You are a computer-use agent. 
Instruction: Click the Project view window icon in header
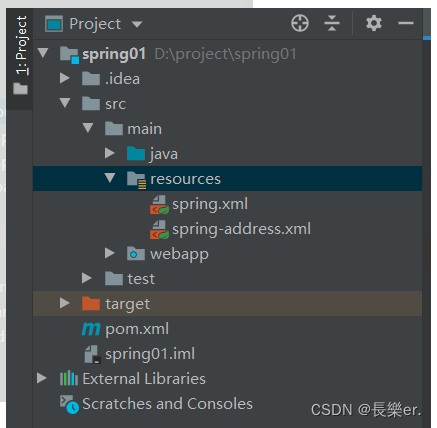click(x=54, y=24)
